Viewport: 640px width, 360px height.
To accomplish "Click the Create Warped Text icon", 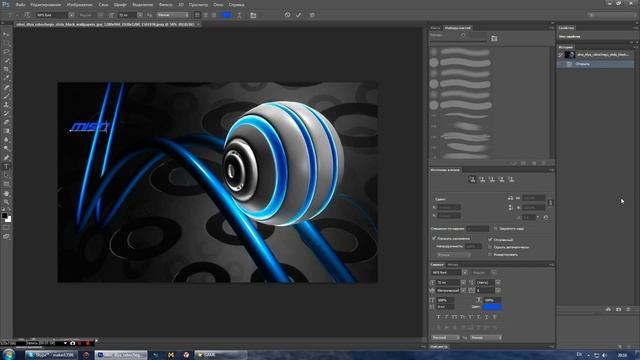I will [239, 15].
